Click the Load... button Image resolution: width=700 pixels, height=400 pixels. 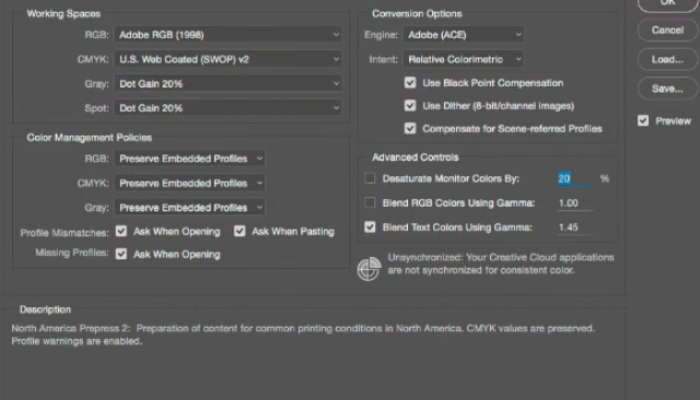pos(667,59)
